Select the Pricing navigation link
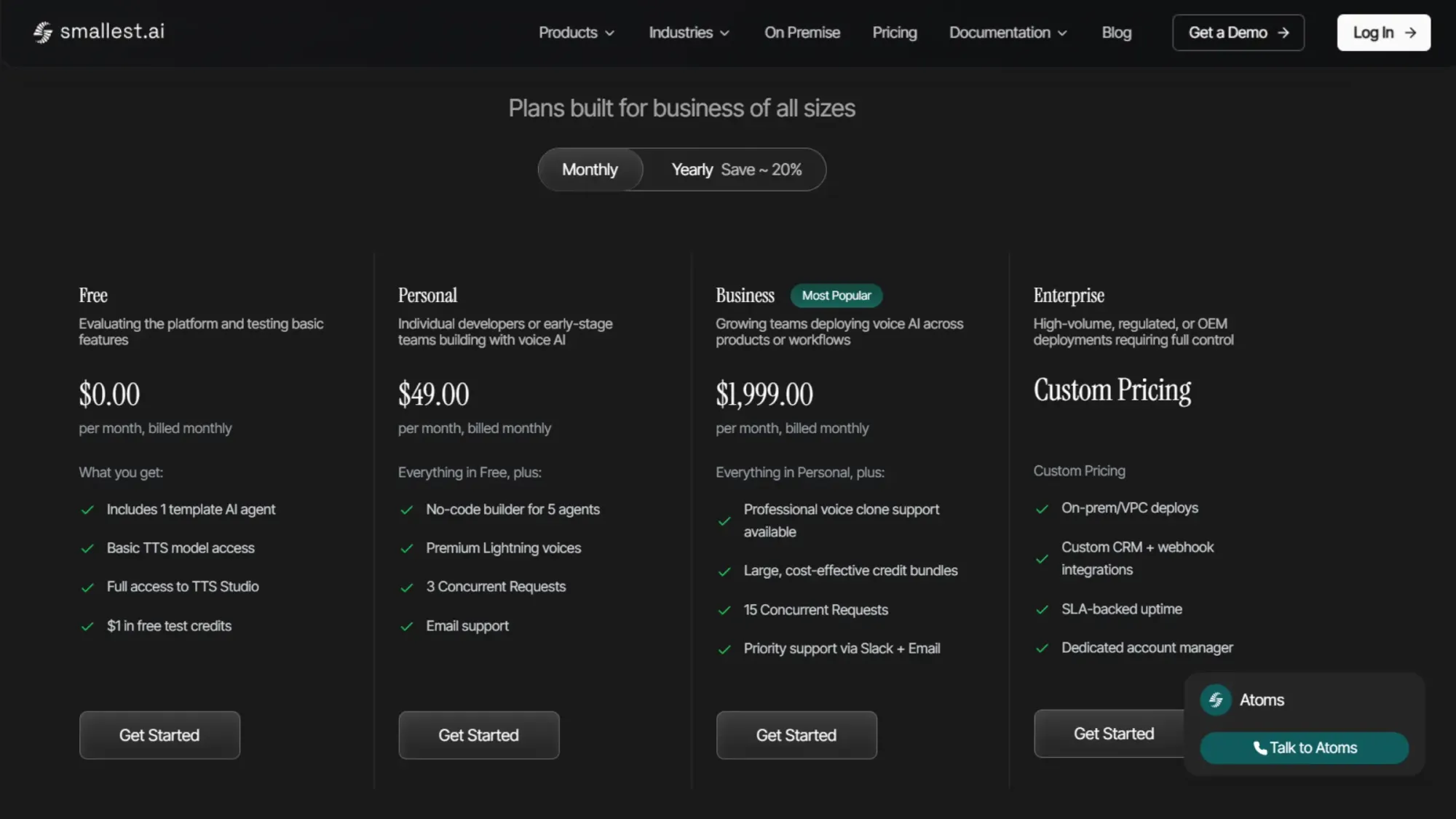 [x=895, y=33]
